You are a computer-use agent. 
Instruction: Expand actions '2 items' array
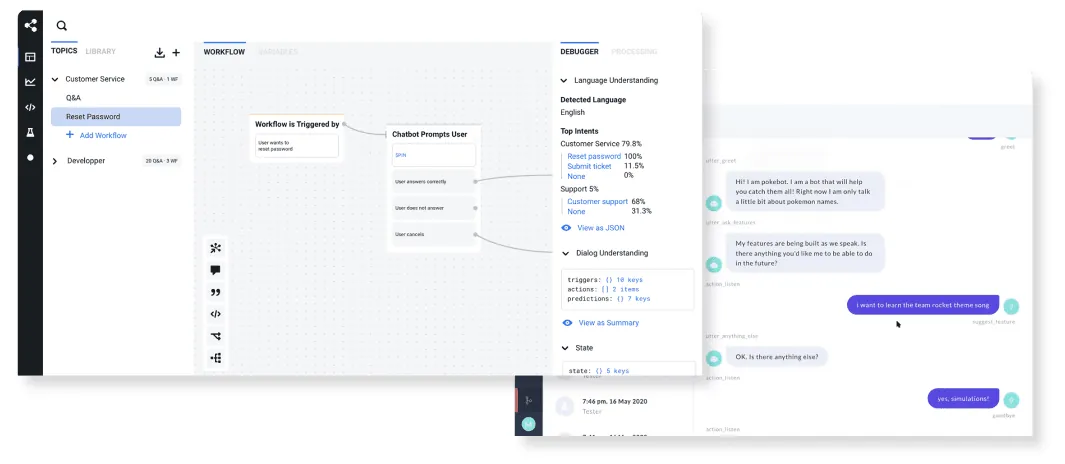620,289
